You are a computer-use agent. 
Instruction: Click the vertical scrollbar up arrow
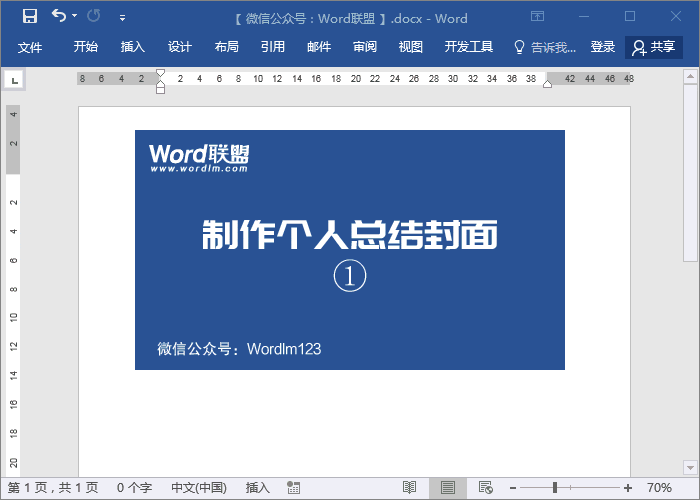pyautogui.click(x=690, y=76)
